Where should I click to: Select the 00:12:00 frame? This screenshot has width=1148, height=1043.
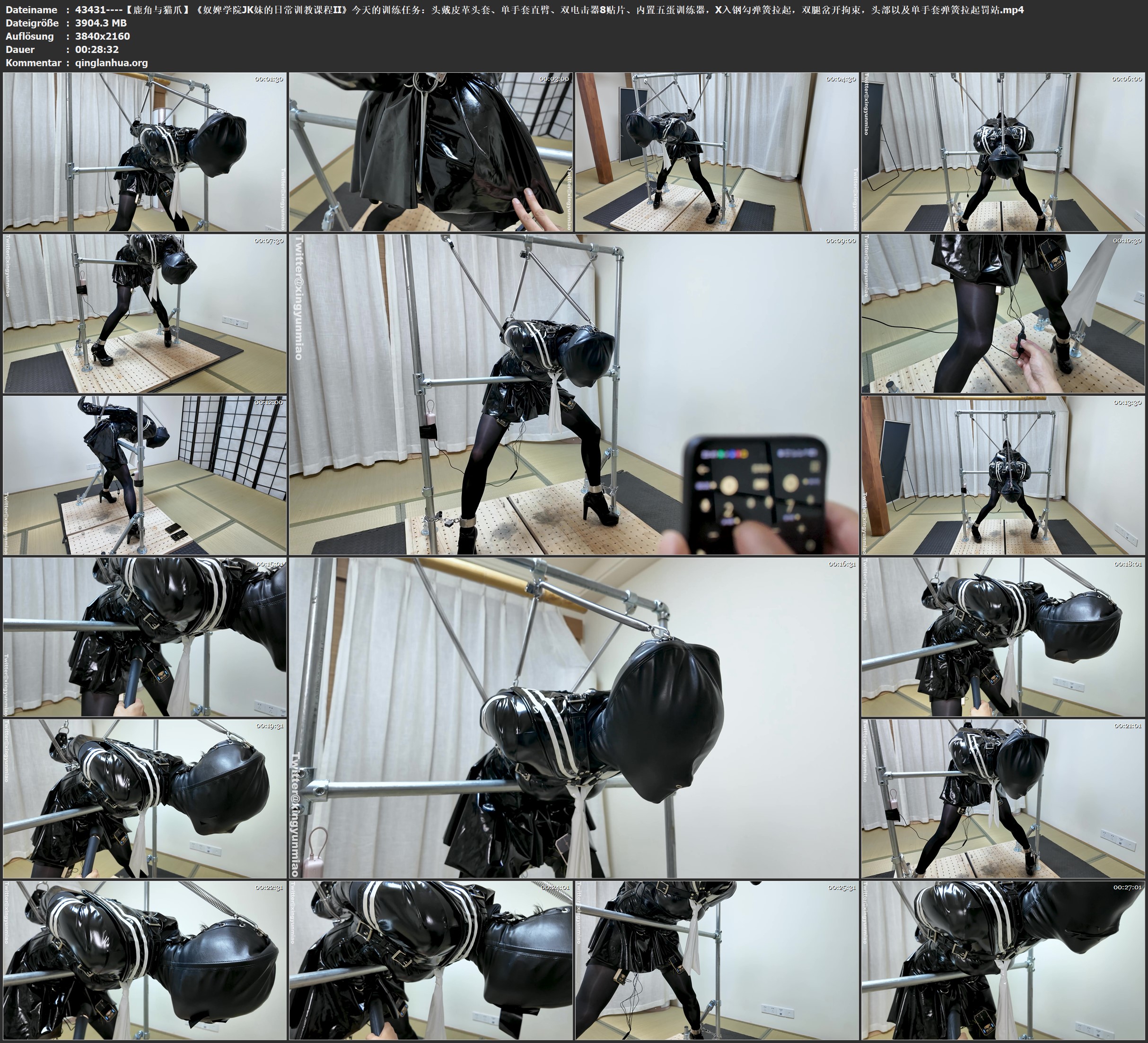[x=145, y=475]
